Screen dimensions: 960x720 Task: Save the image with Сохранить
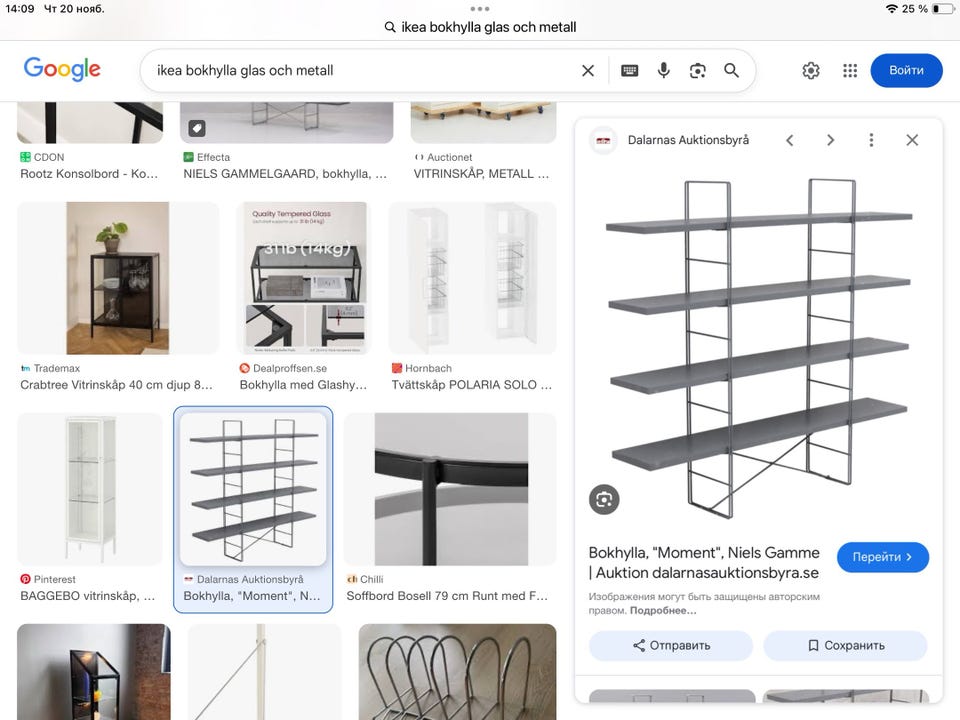point(845,646)
